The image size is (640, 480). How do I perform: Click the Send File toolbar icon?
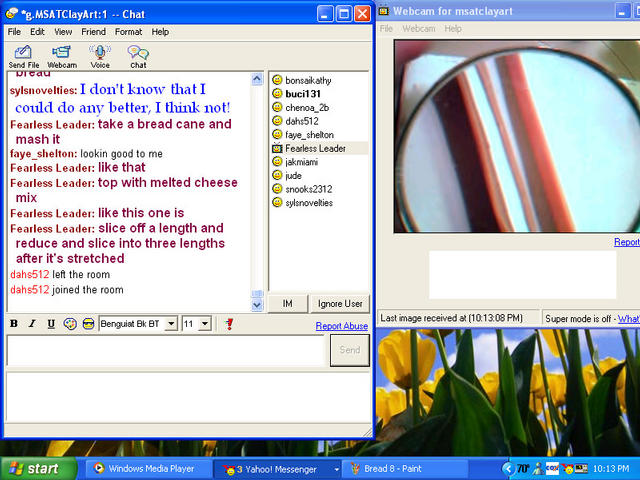[x=23, y=57]
